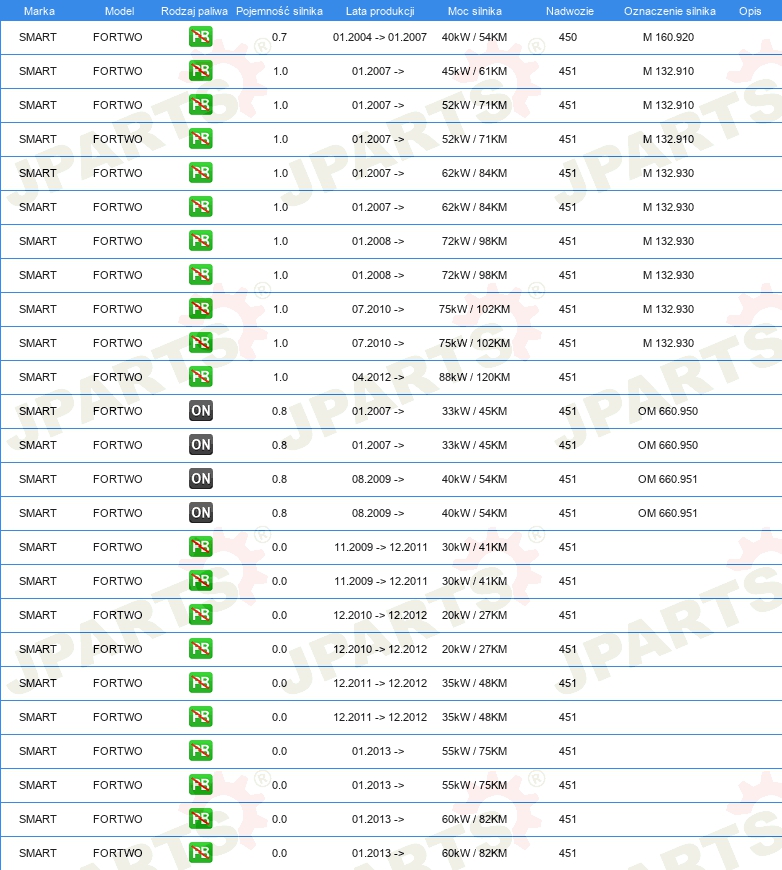
Task: Click FORTWO in the 45kW / 61KM row
Action: pos(118,71)
